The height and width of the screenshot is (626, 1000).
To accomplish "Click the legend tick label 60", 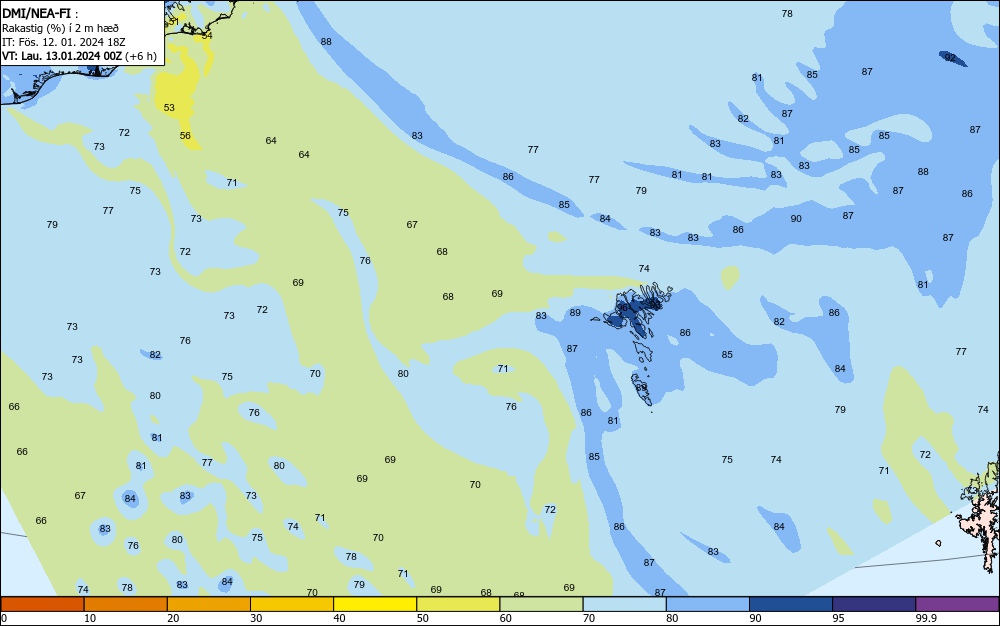I will click(506, 618).
